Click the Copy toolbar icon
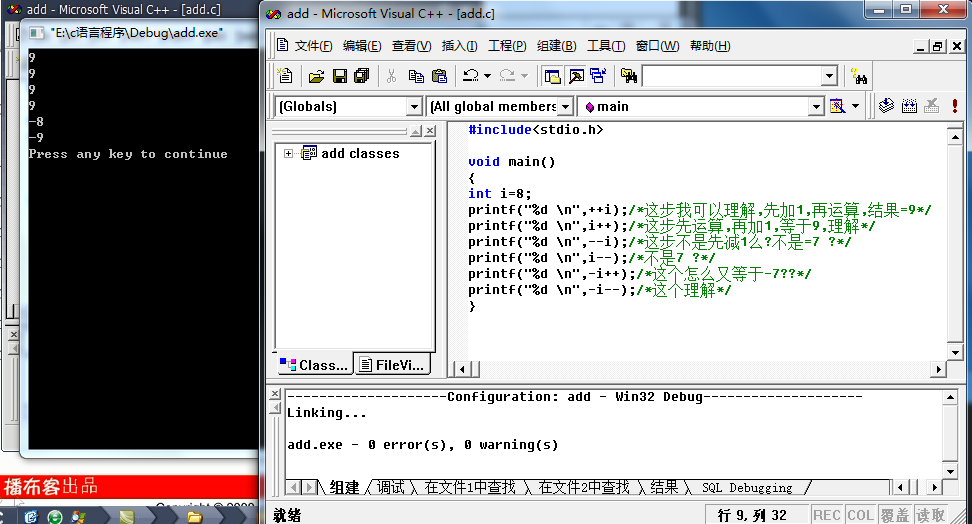 pyautogui.click(x=416, y=76)
